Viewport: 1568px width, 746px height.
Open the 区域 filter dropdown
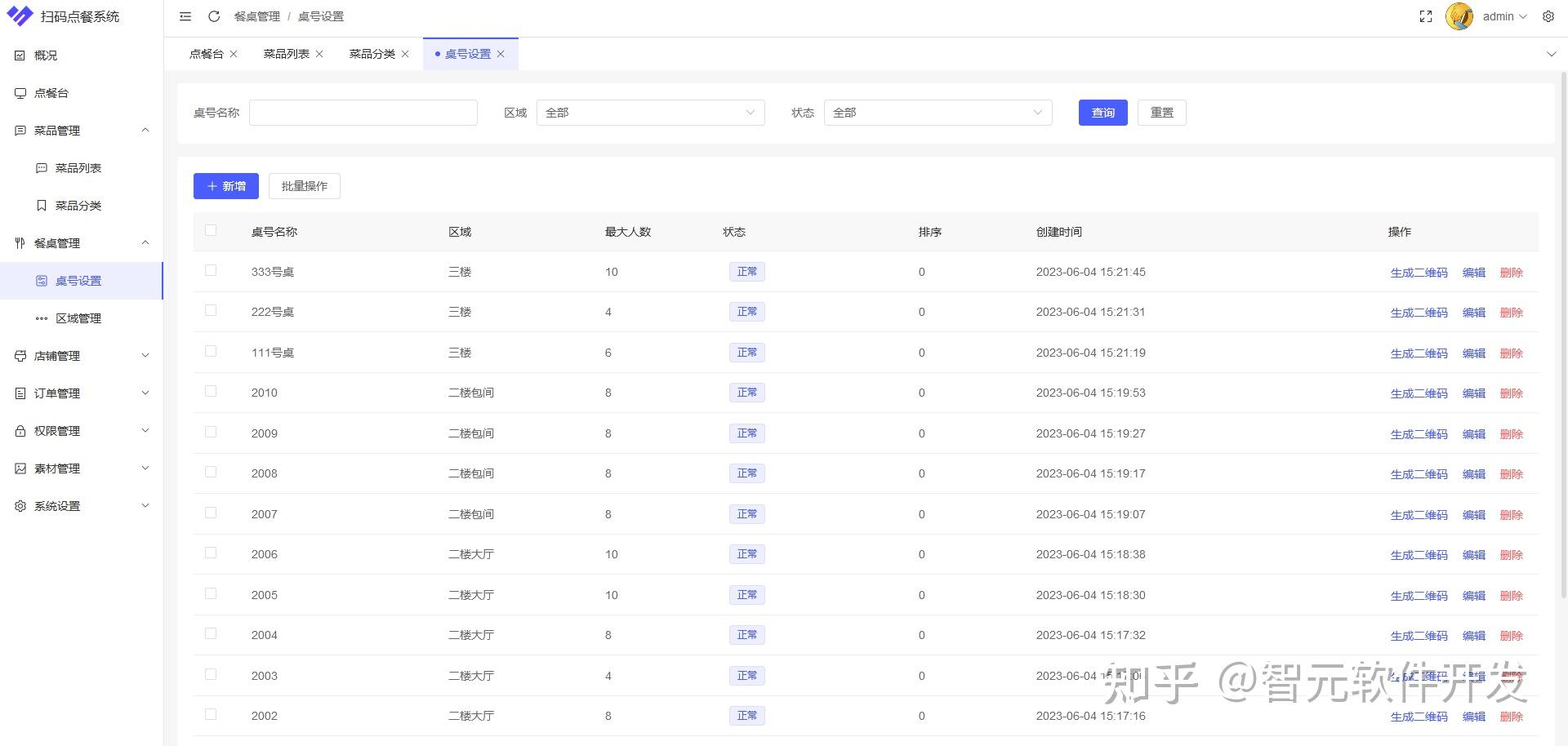point(650,113)
